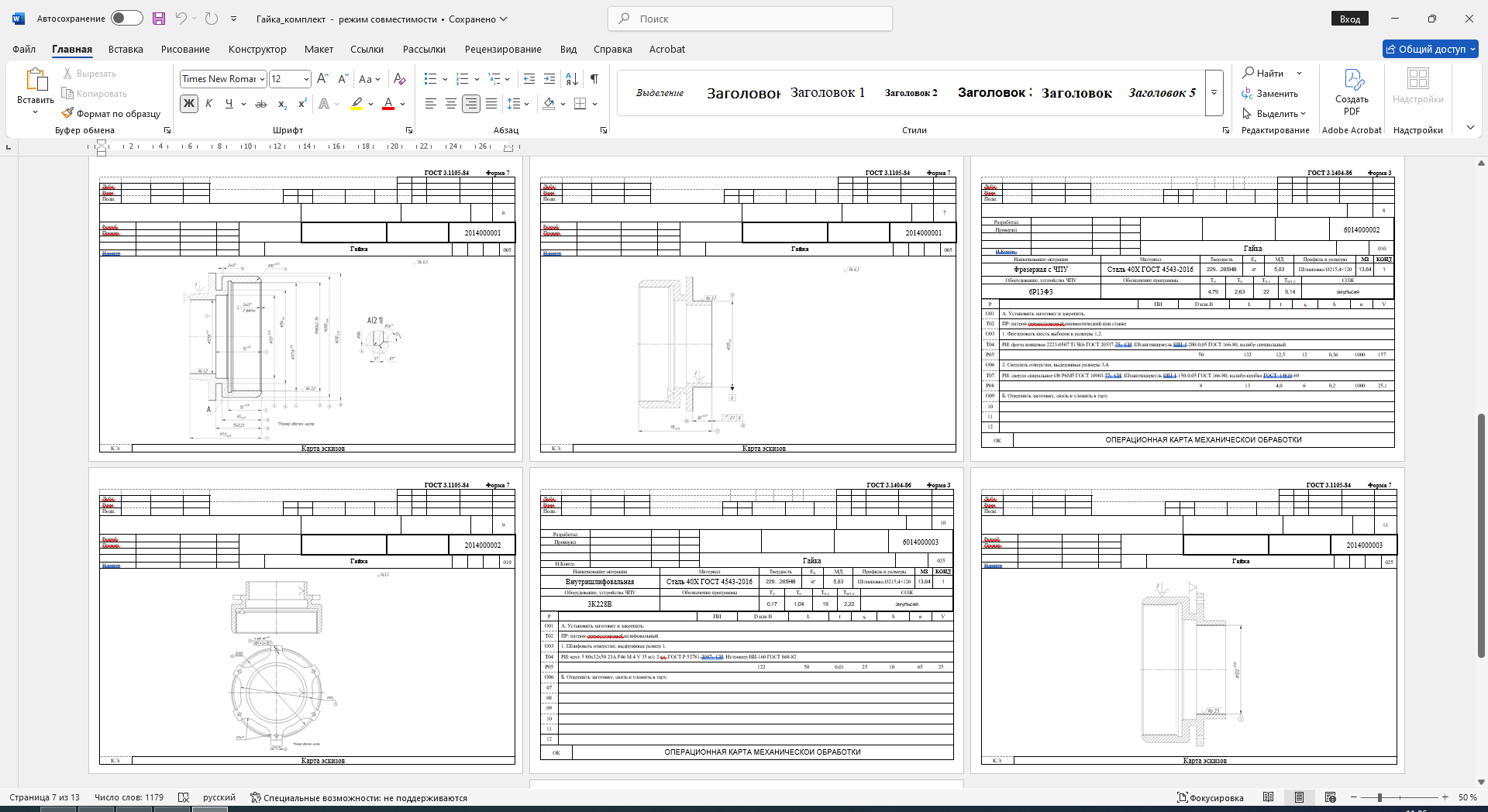Click the Заменить button

point(1269,93)
